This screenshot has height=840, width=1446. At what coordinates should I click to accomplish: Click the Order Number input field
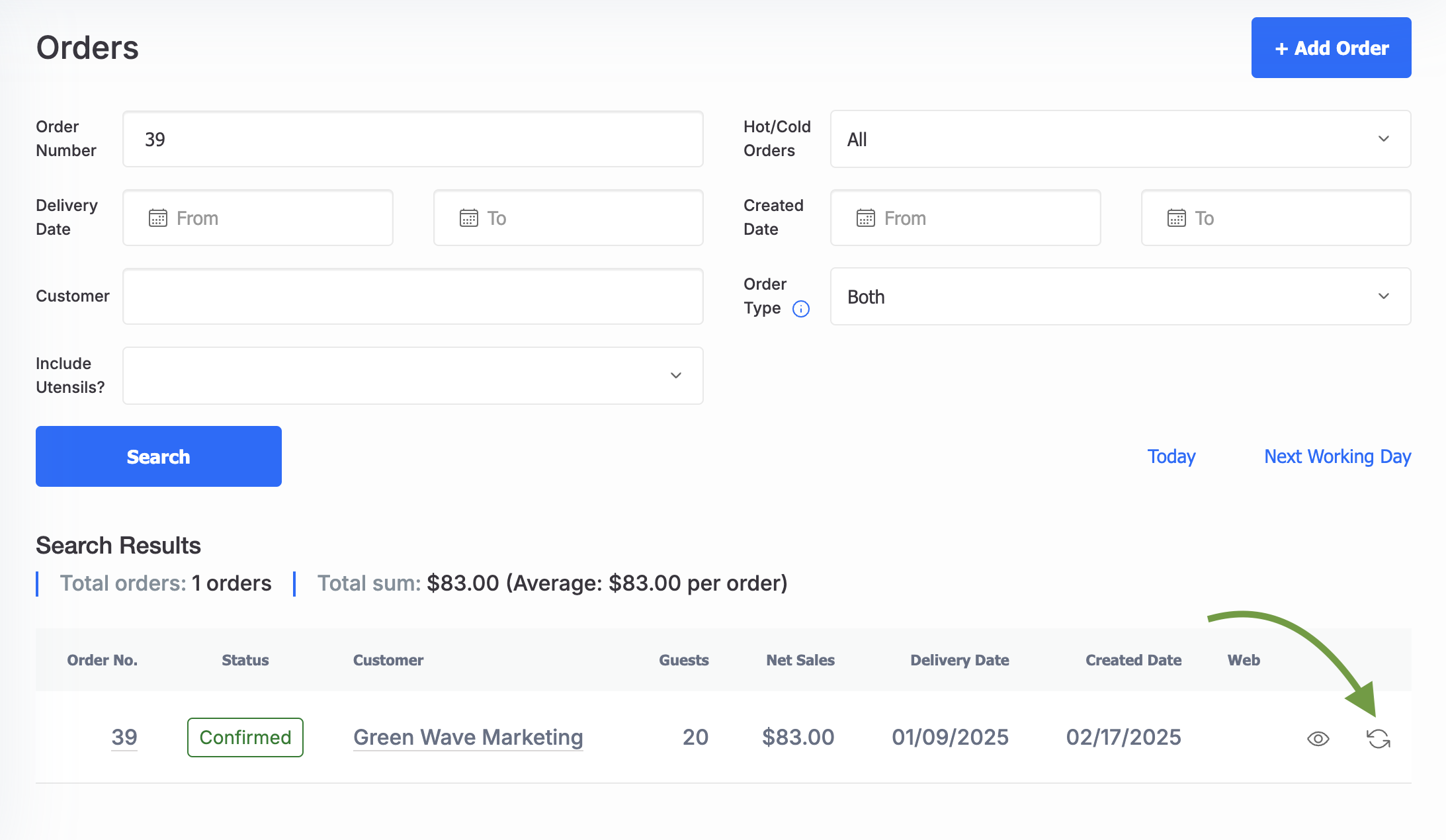tap(413, 139)
